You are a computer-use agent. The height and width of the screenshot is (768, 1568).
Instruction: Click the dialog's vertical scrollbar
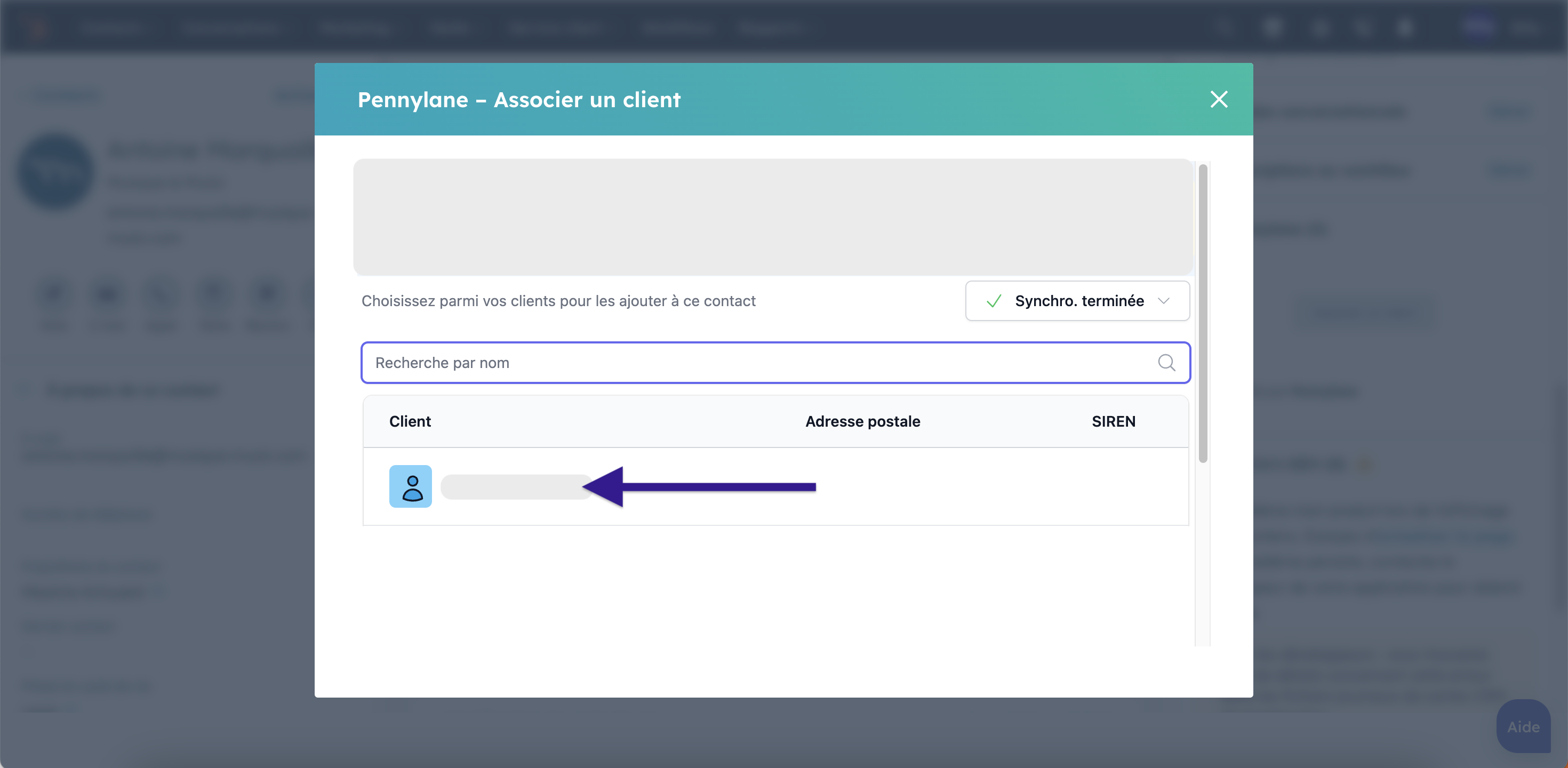[x=1203, y=314]
